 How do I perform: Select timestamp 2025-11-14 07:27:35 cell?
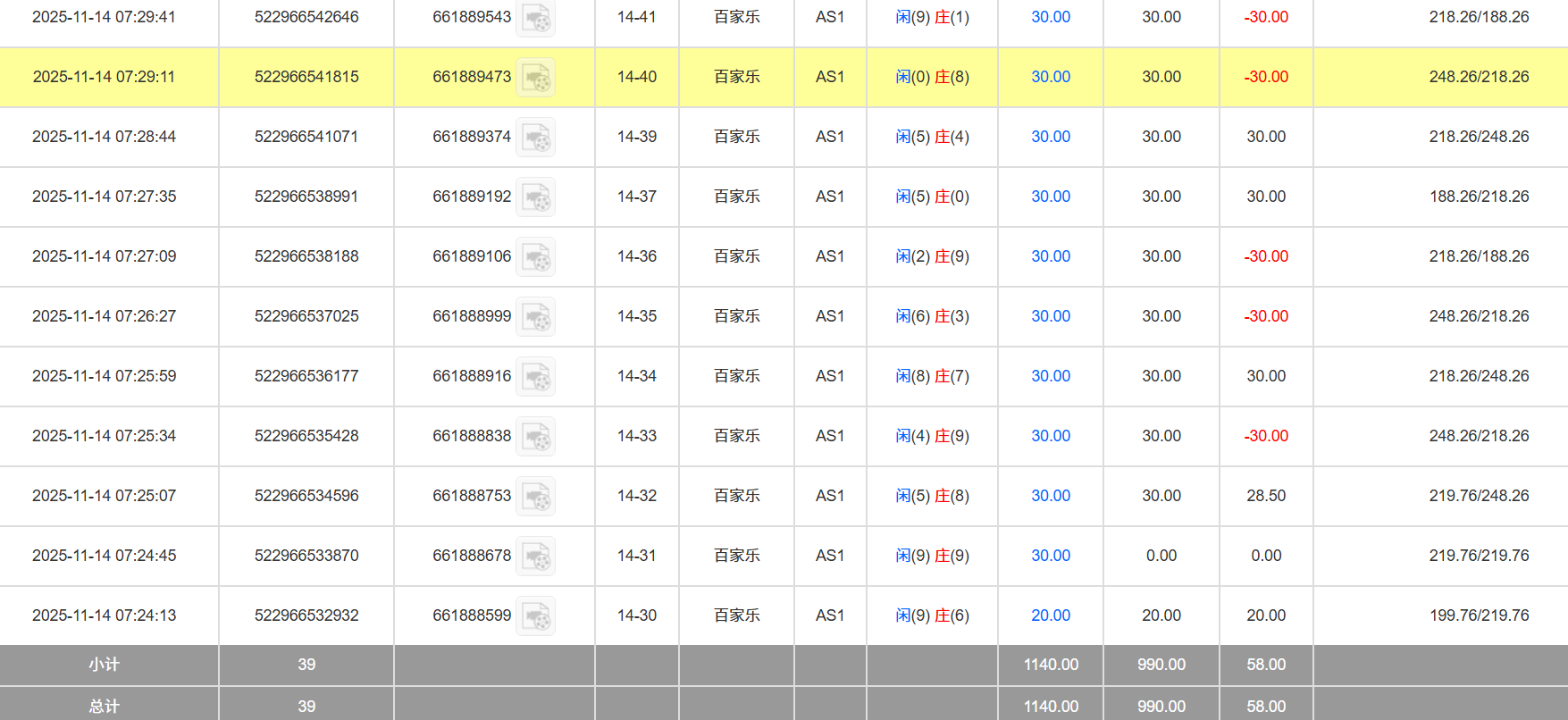click(104, 197)
